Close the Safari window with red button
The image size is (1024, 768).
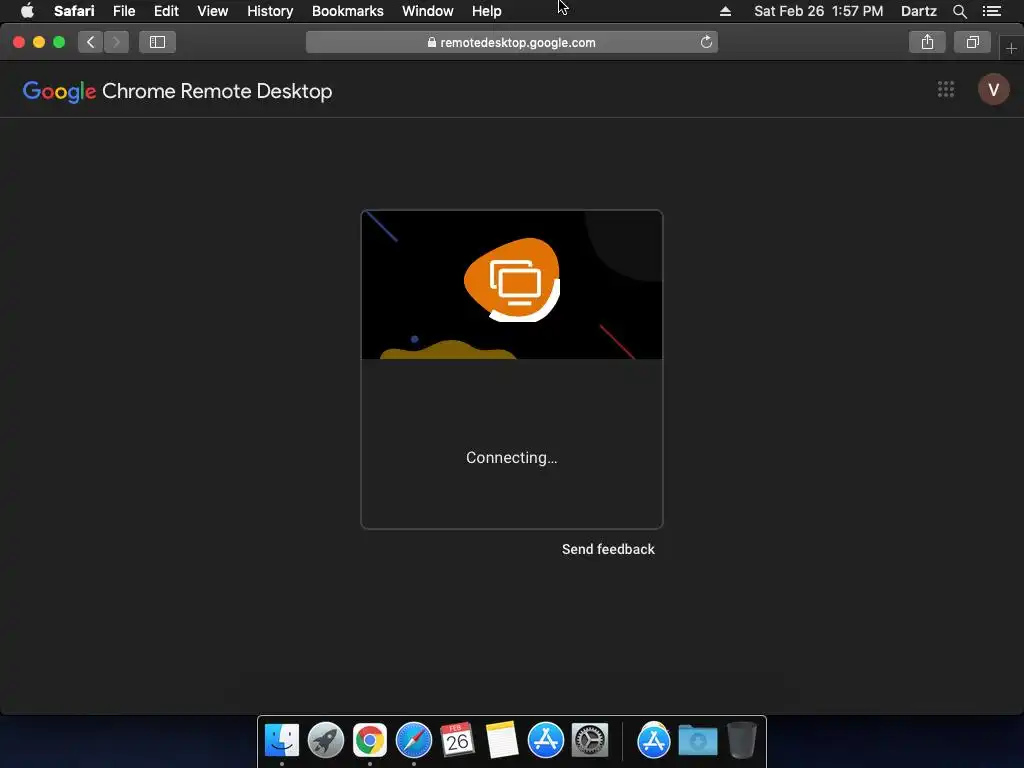19,42
